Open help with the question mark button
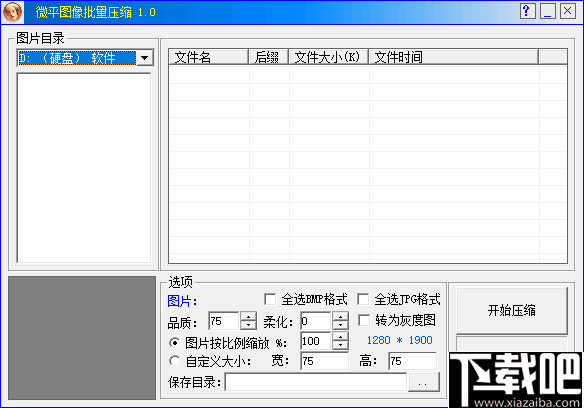Screen dimensions: 584x408 coord(527,11)
